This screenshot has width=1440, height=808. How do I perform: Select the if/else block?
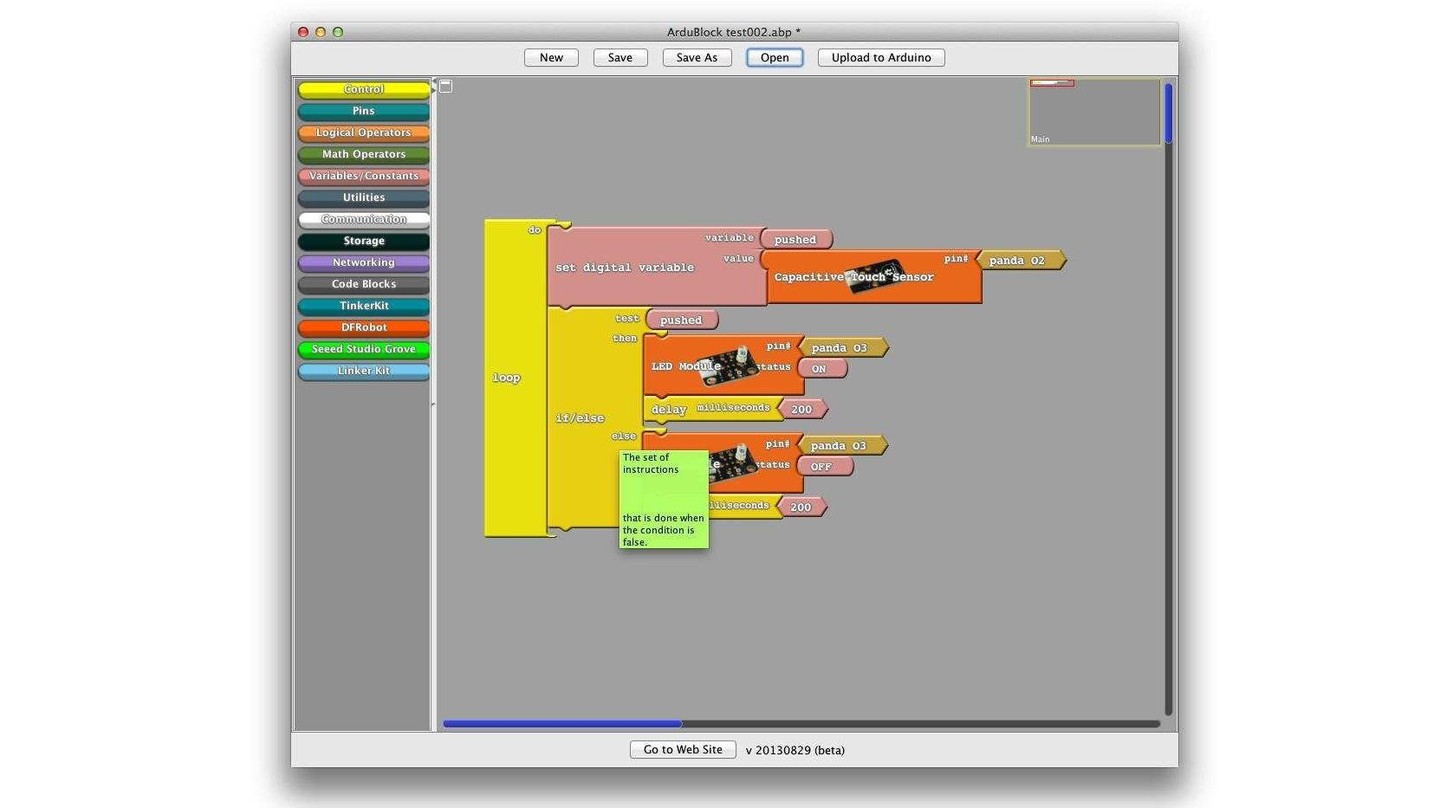click(580, 418)
